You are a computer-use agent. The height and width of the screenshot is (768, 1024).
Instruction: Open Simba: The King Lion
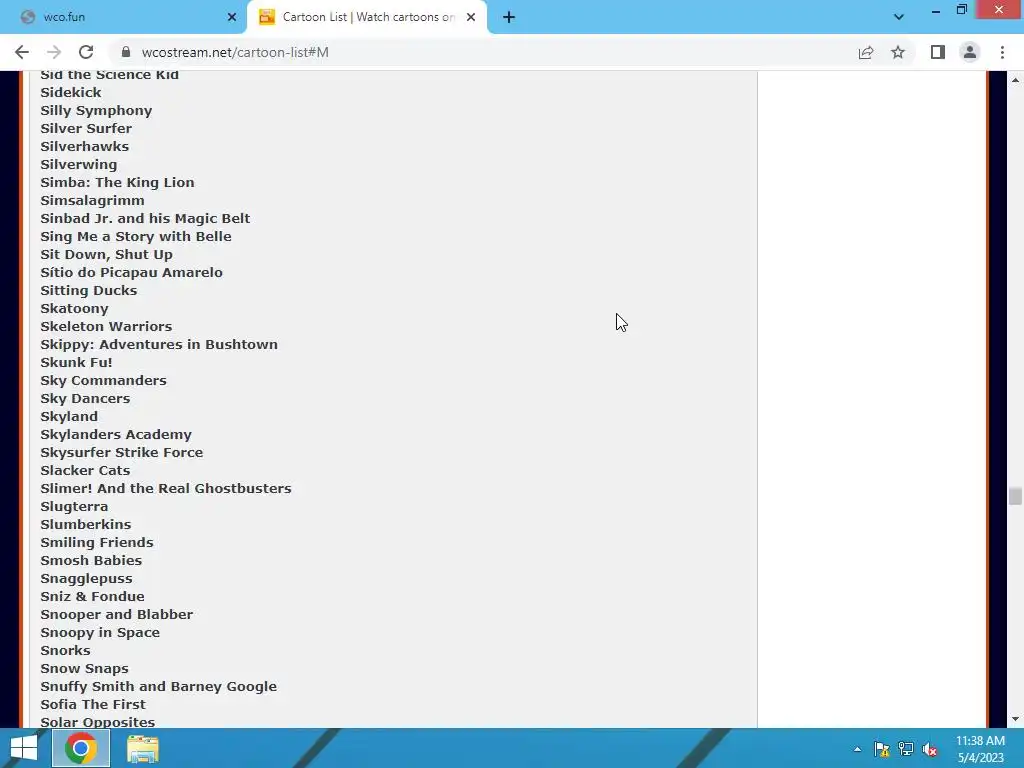118,183
